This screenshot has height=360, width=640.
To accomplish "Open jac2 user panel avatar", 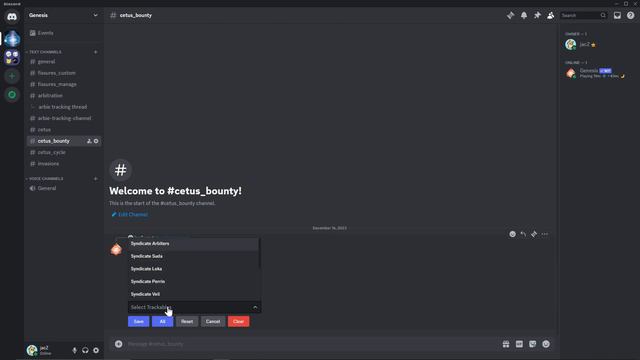I will coord(32,350).
